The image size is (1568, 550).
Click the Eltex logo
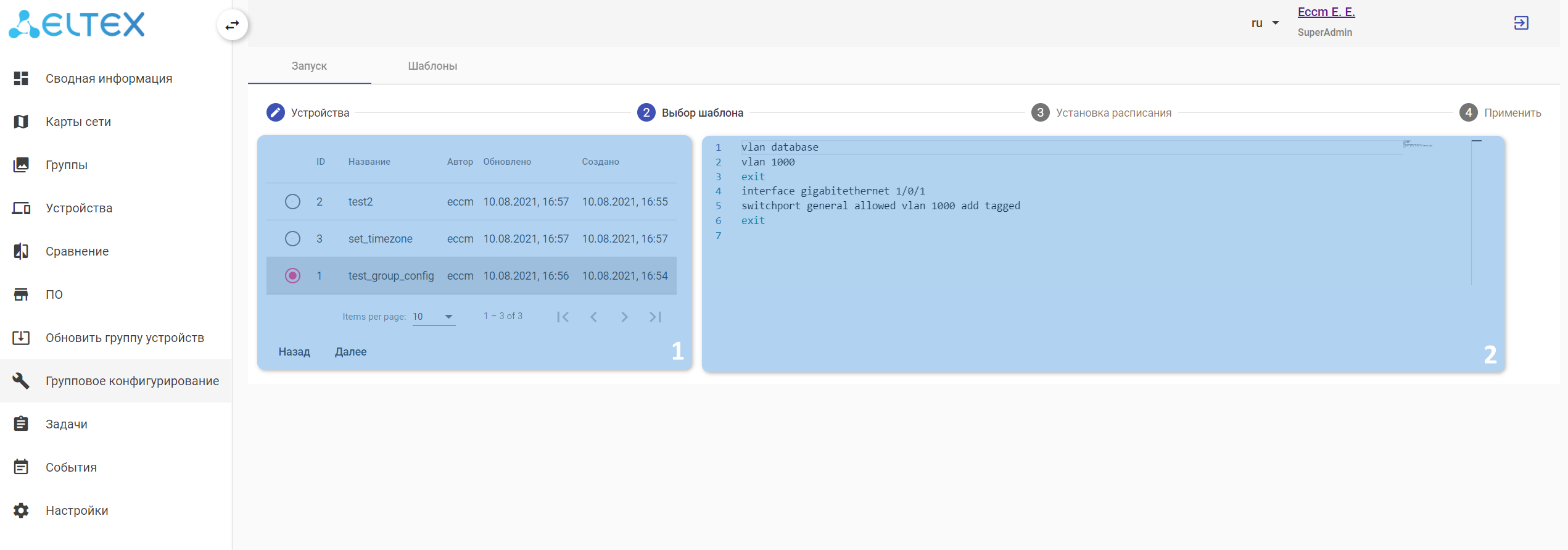pyautogui.click(x=77, y=25)
